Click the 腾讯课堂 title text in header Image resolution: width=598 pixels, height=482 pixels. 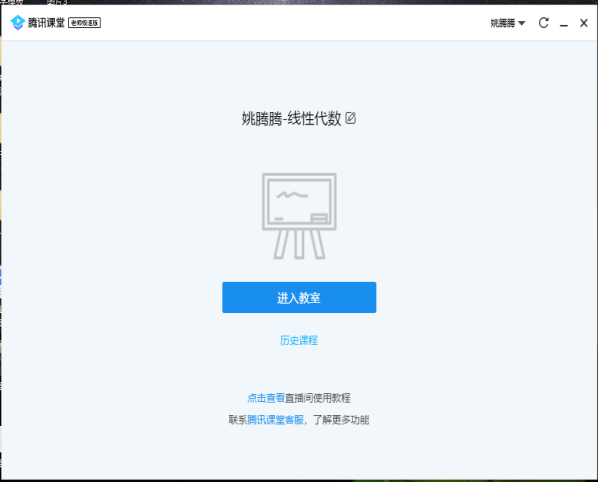[47, 23]
